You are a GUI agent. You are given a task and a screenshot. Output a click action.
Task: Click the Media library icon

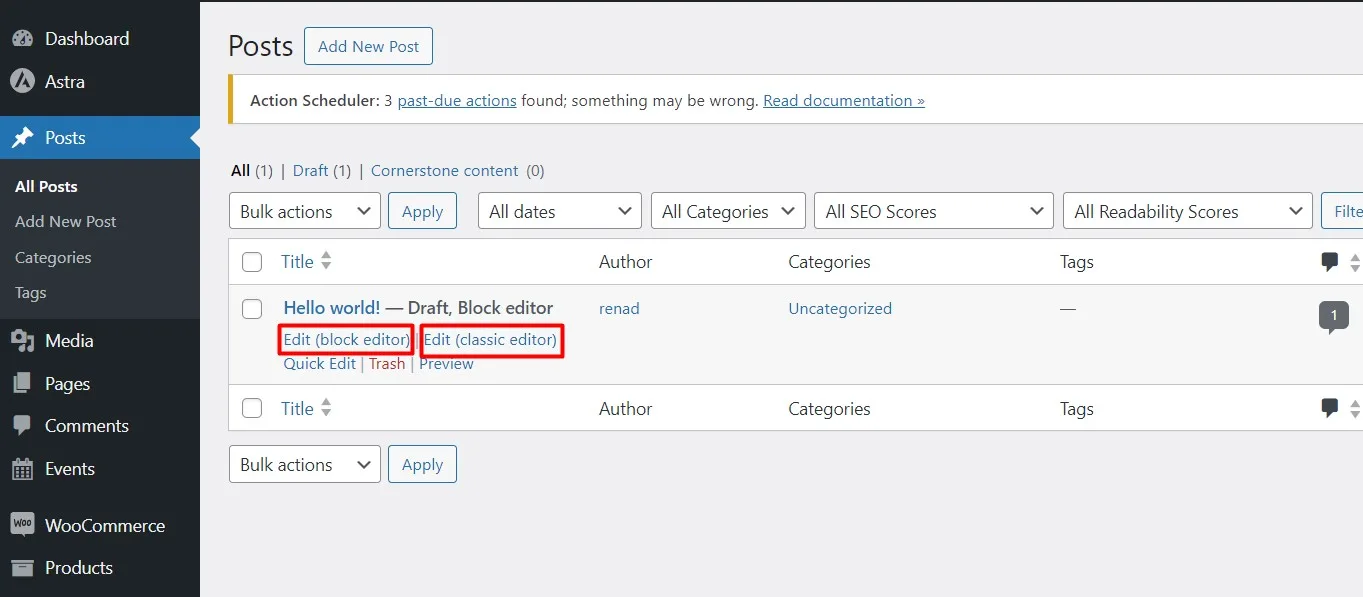coord(22,341)
